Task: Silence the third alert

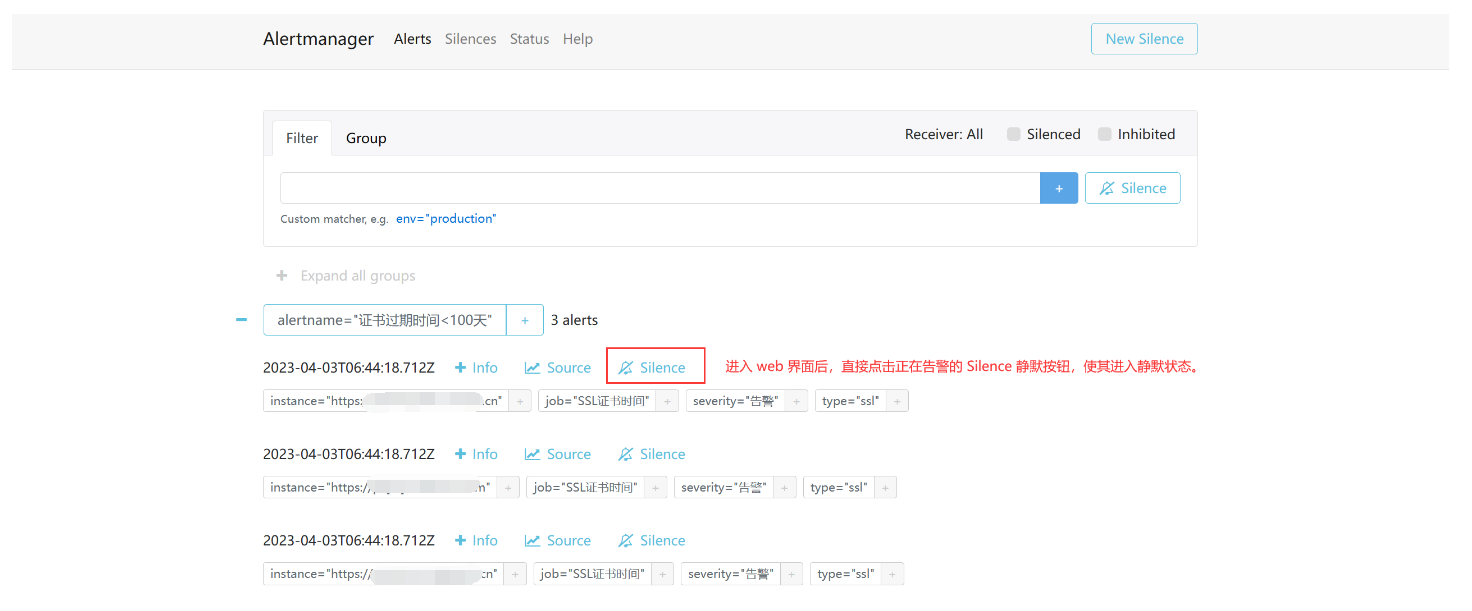Action: click(652, 540)
